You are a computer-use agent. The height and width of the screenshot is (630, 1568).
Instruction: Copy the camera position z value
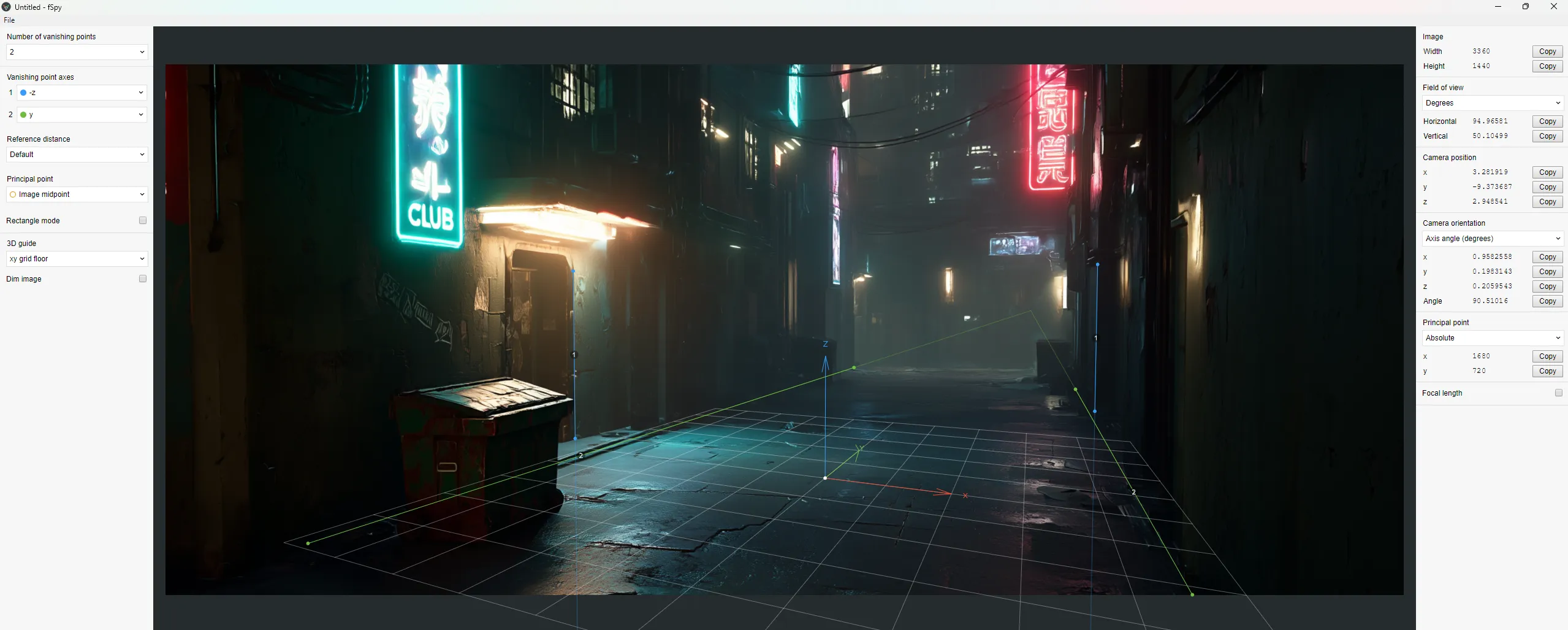pos(1547,201)
